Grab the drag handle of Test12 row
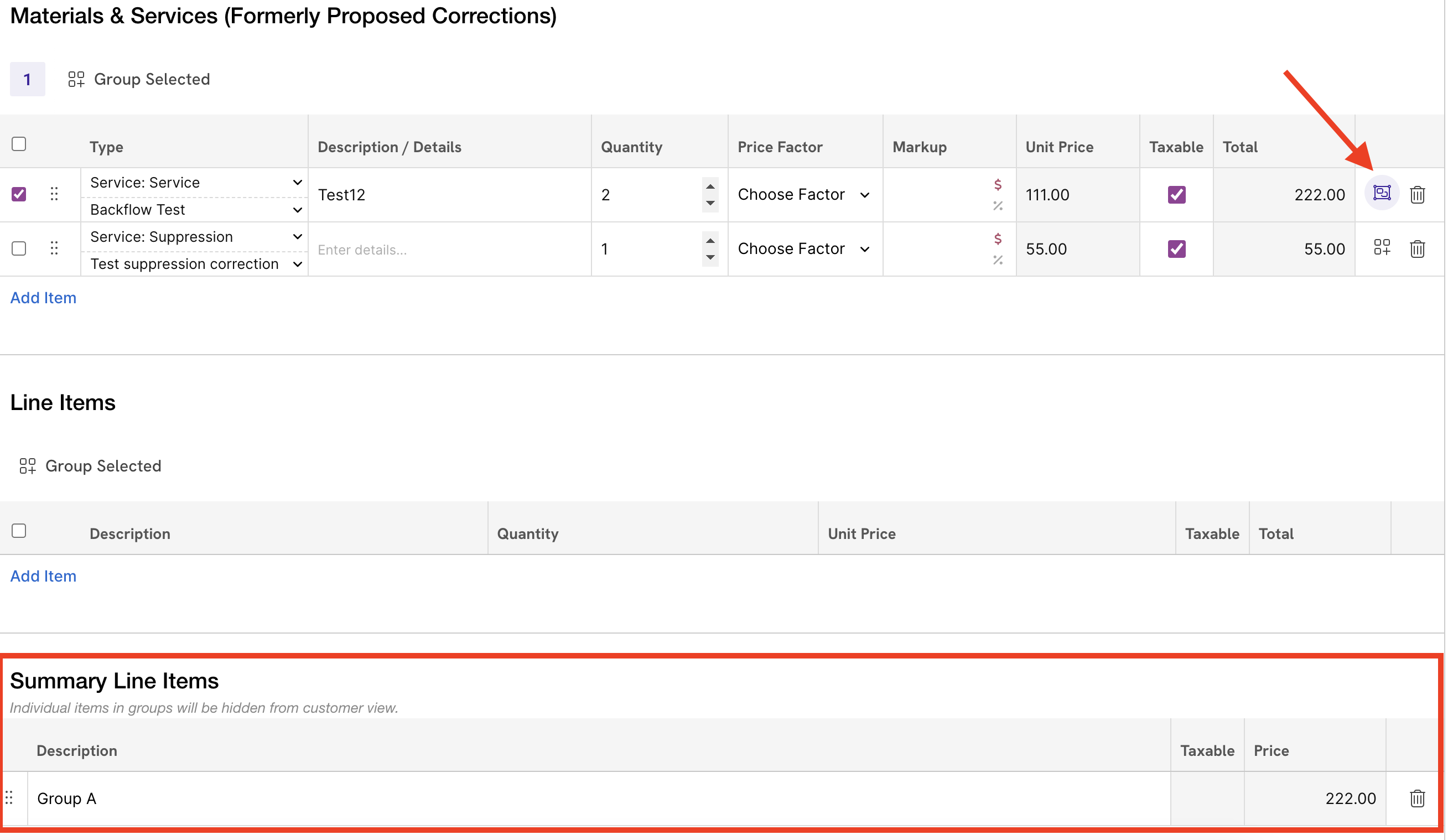1453x840 pixels. point(54,194)
